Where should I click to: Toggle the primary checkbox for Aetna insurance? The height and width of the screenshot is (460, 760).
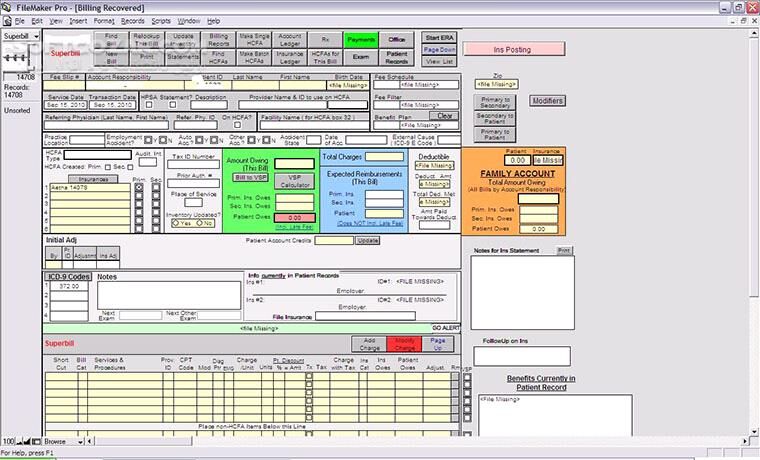(x=139, y=188)
